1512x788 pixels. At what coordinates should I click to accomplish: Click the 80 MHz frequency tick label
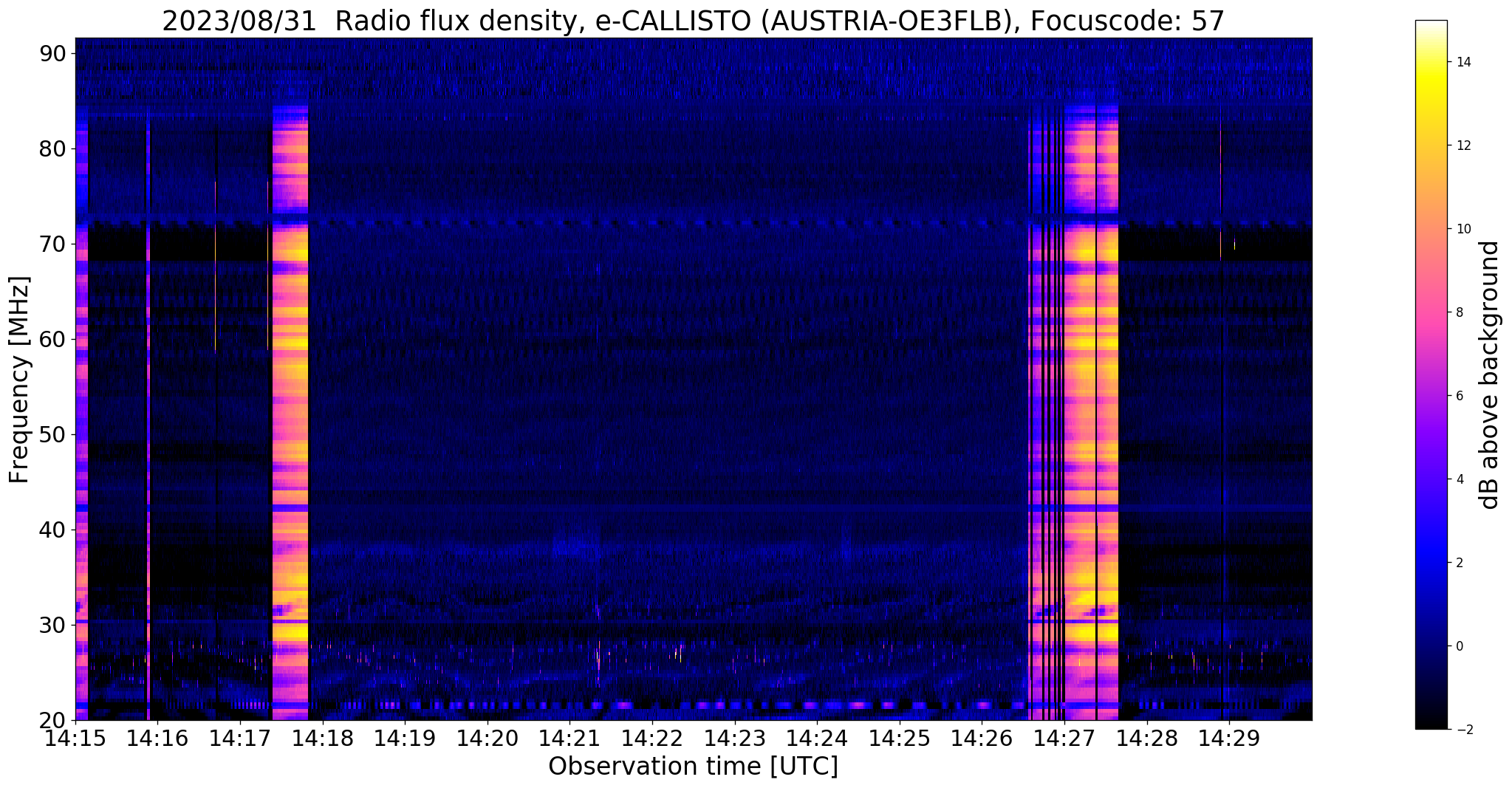pyautogui.click(x=52, y=148)
